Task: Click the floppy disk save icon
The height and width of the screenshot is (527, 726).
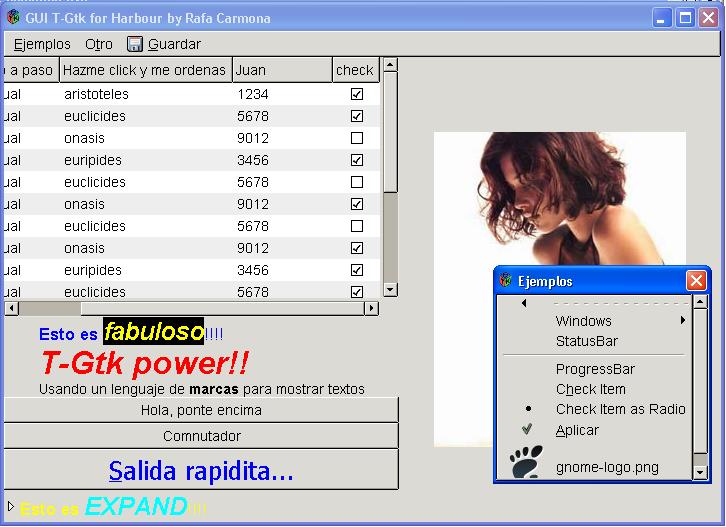Action: tap(135, 44)
